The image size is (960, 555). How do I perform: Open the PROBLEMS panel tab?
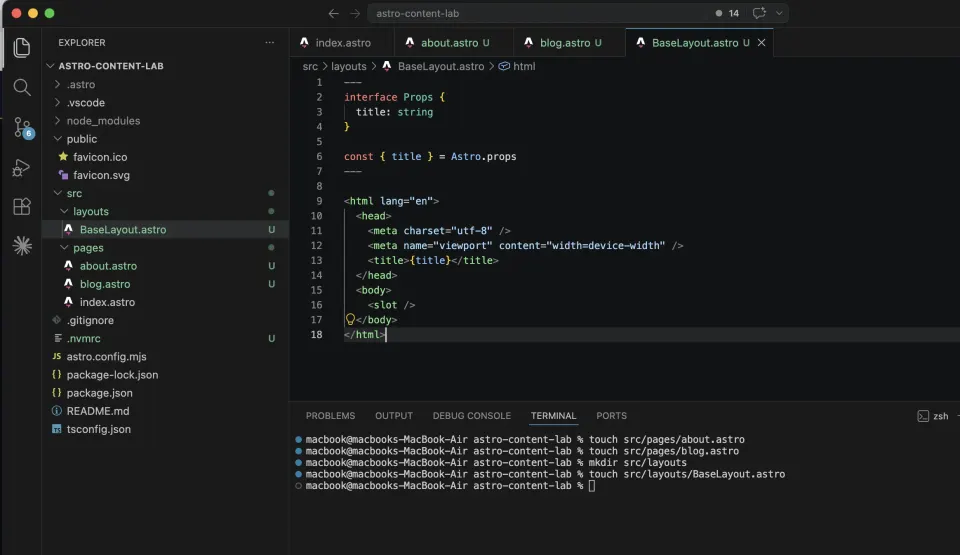[x=330, y=415]
